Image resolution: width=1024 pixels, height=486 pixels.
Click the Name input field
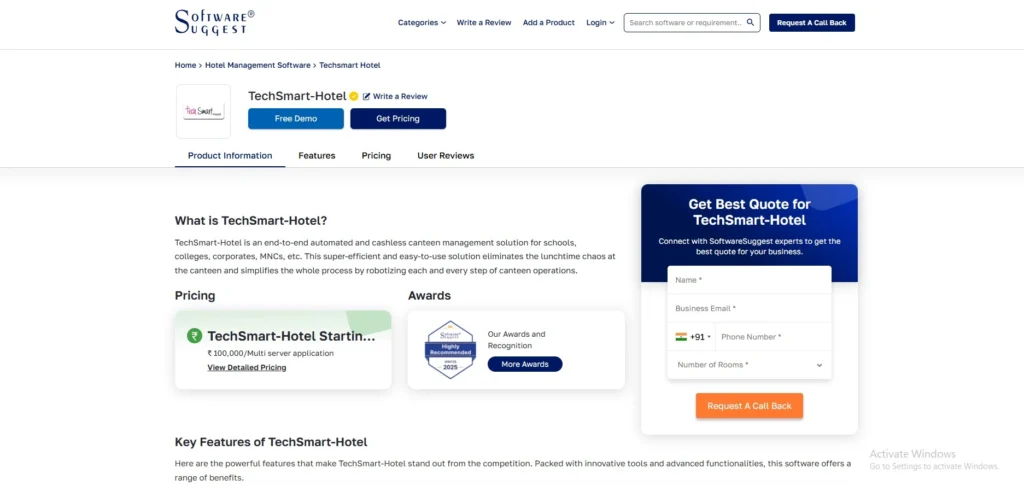[749, 280]
